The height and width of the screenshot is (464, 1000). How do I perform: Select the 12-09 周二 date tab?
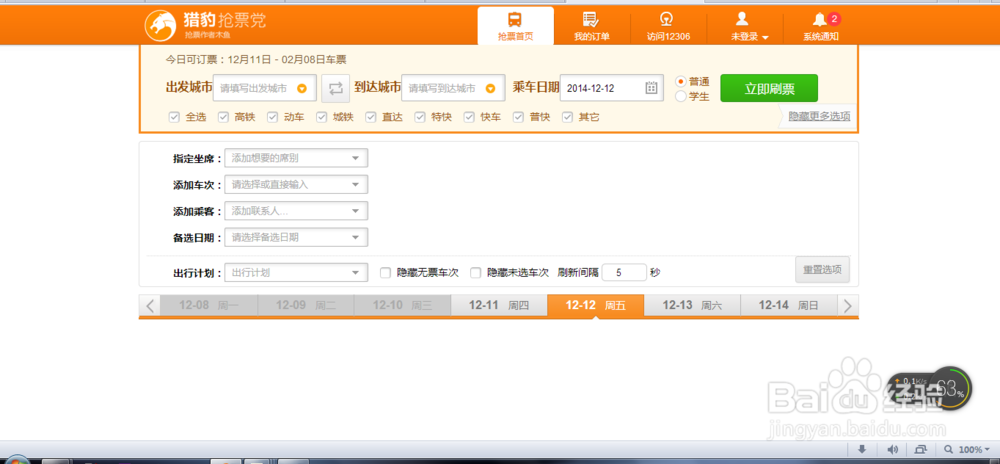pos(305,306)
